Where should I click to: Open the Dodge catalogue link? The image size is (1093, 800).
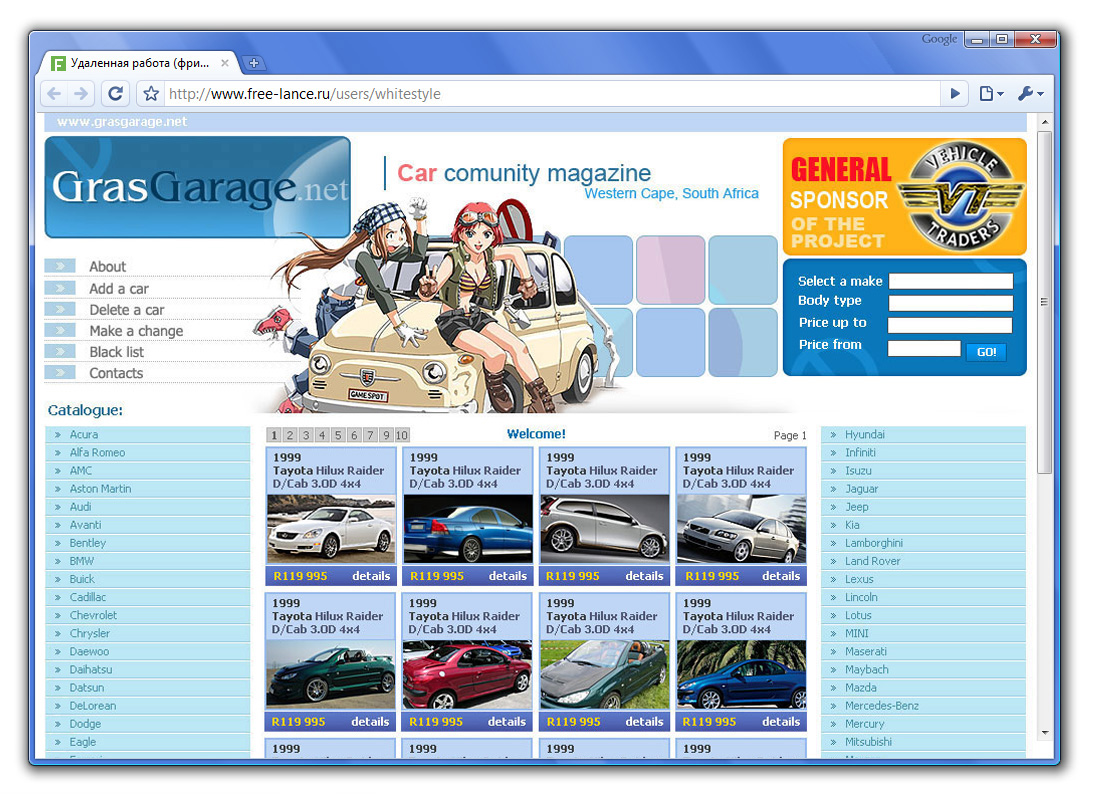(x=85, y=724)
